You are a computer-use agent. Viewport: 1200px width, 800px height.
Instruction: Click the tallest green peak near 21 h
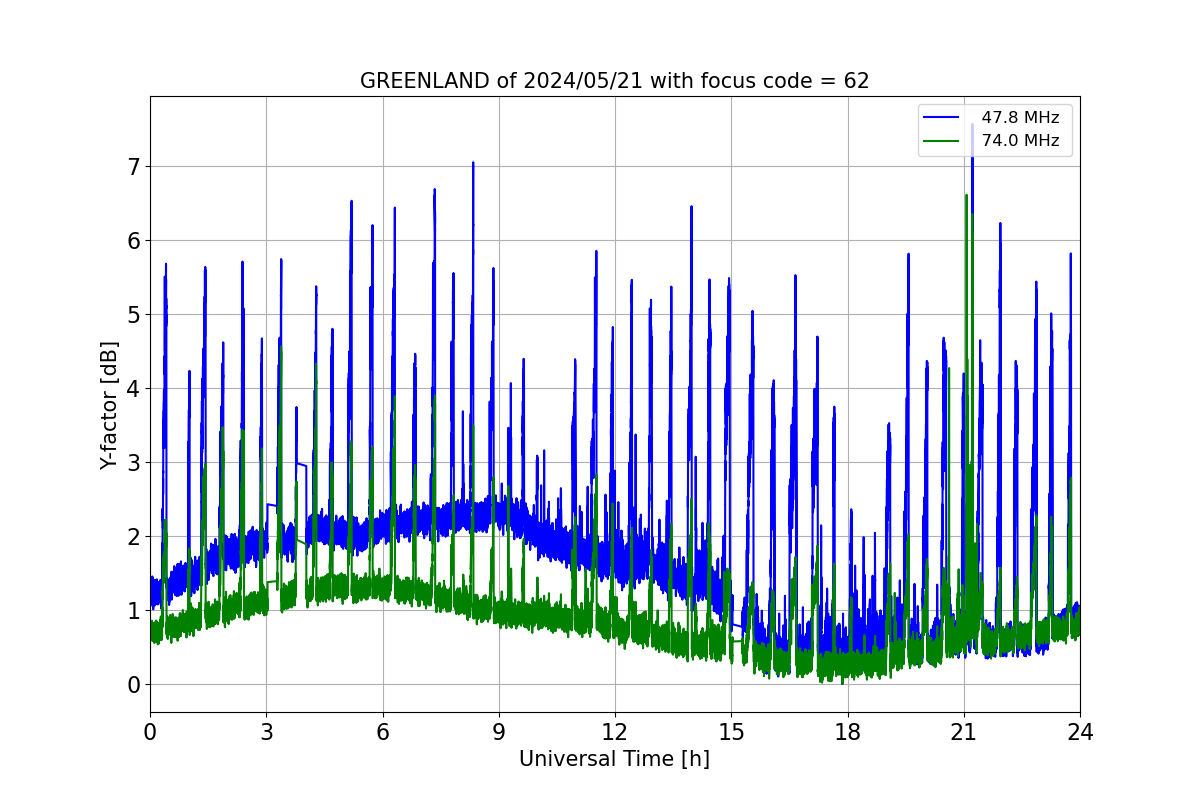[966, 197]
